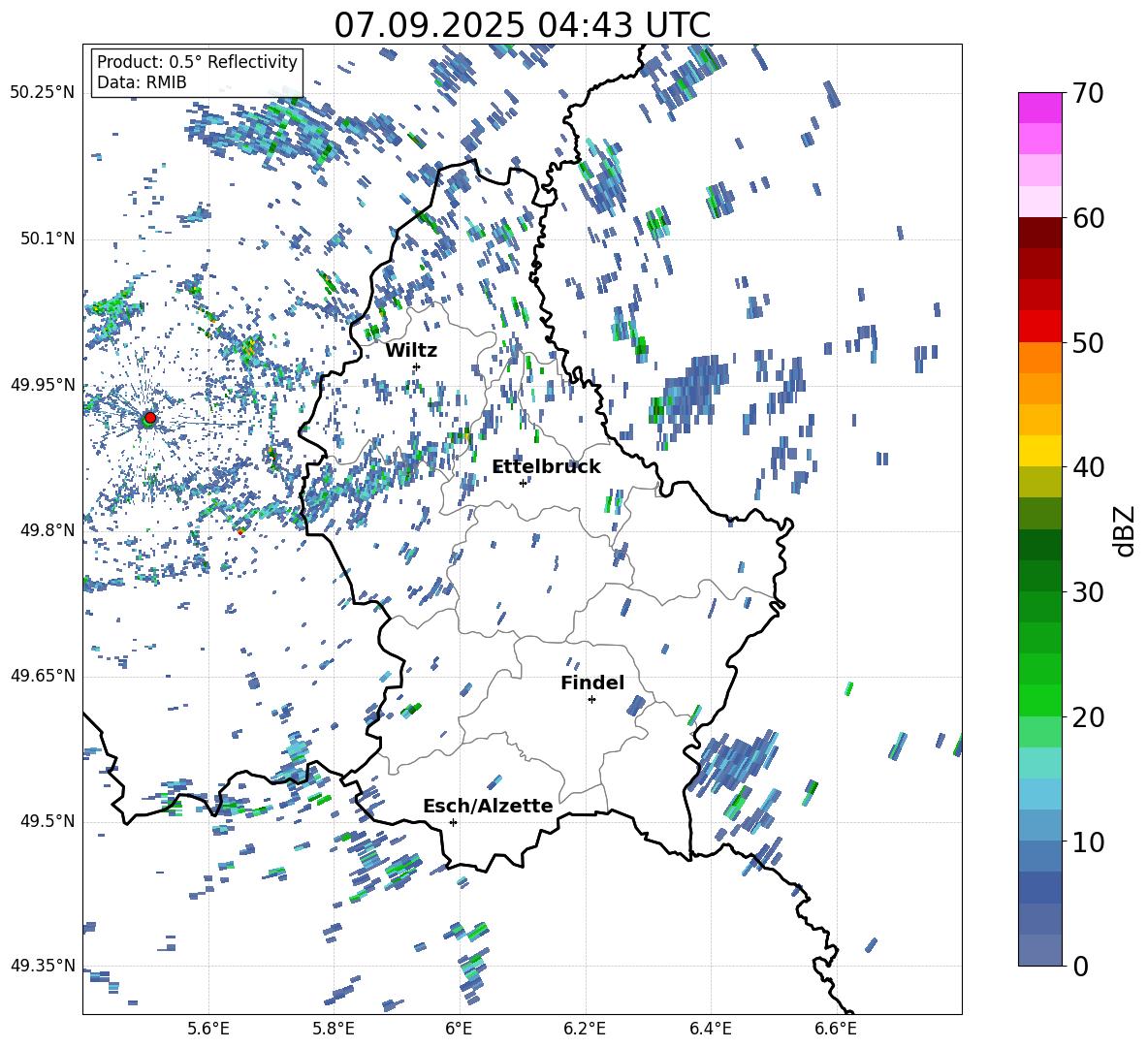This screenshot has width=1148, height=1048.
Task: Click the dark red 60 dBZ color band
Action: (x=1039, y=233)
